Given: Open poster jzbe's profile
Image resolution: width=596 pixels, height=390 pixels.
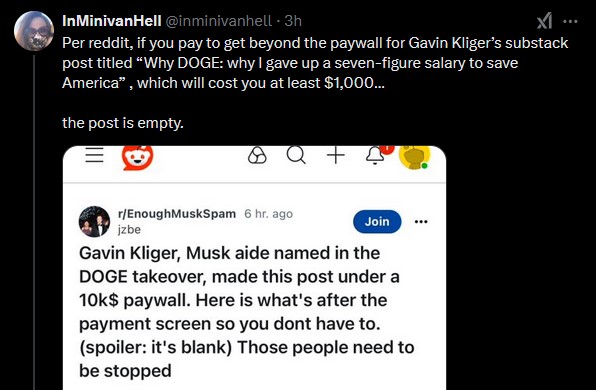Looking at the screenshot, I should click(129, 230).
